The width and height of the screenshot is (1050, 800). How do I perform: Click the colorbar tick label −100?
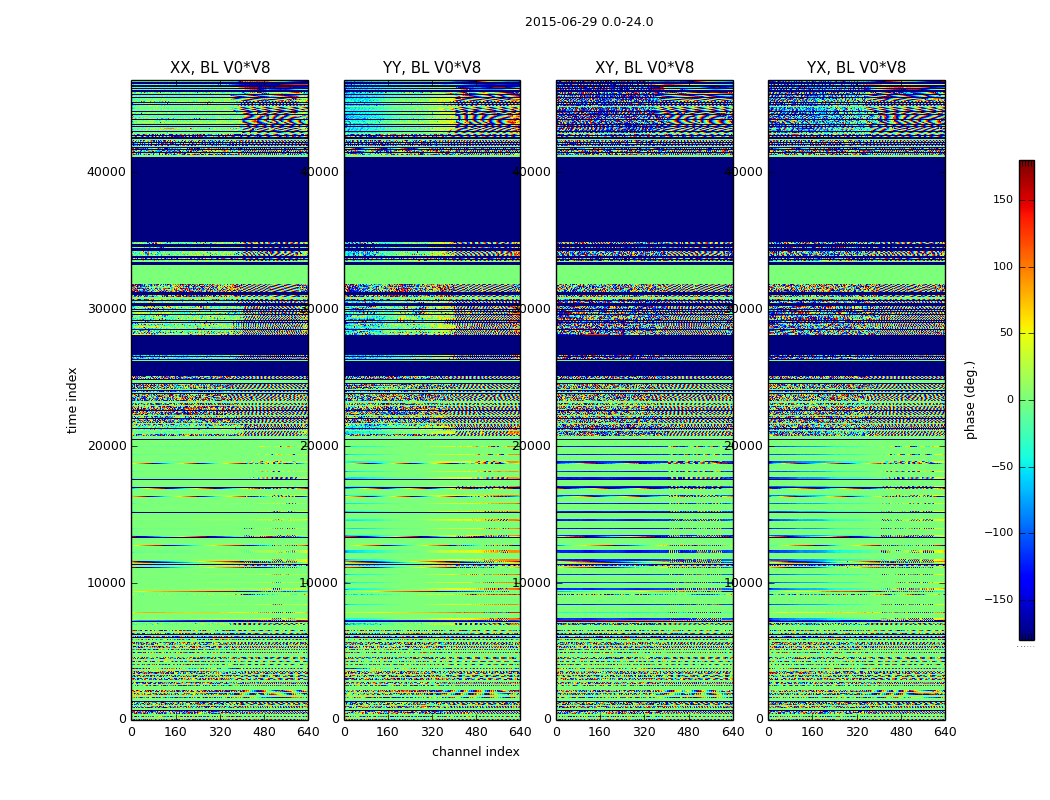998,533
